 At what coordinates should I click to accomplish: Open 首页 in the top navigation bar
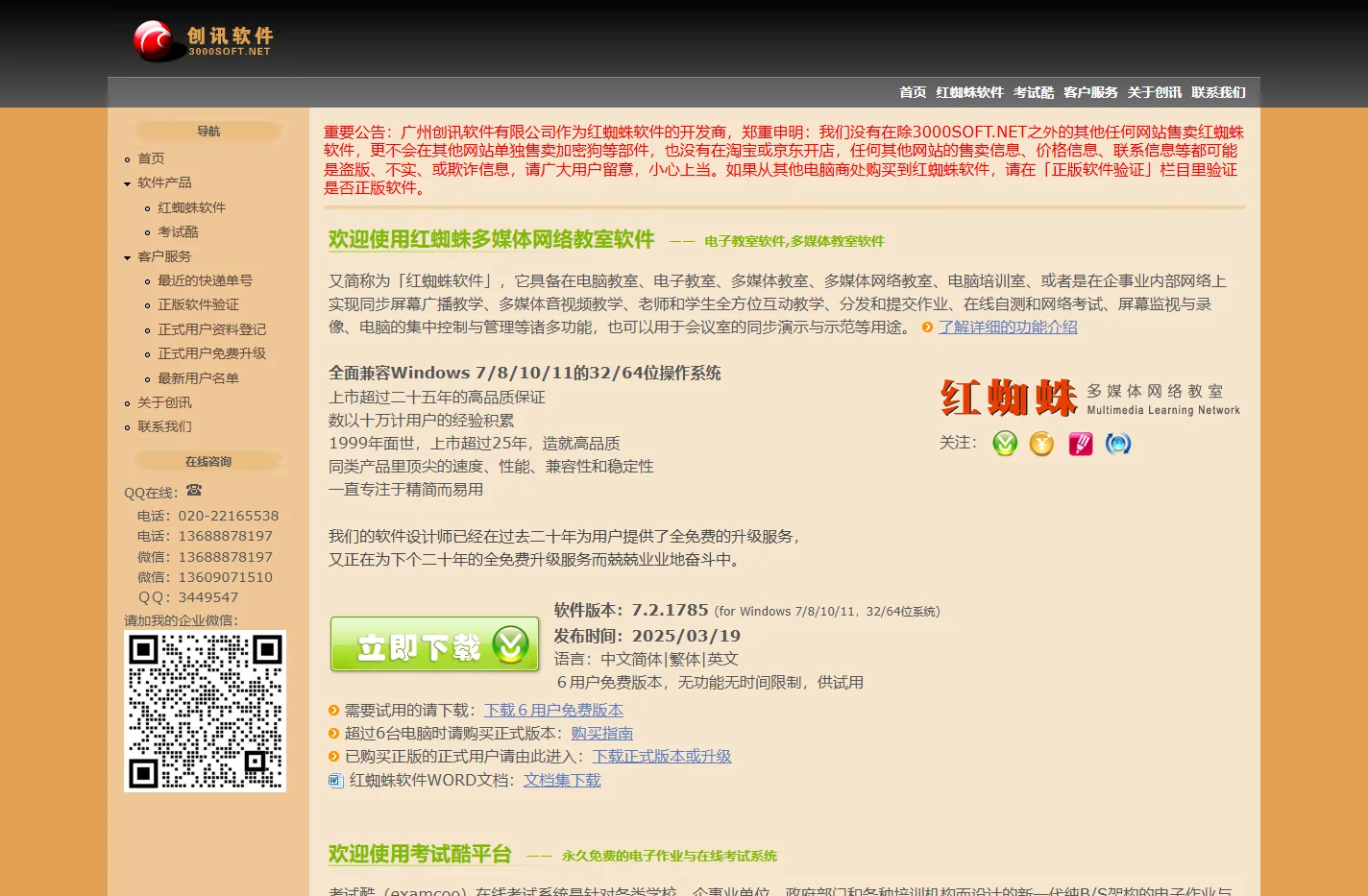(x=913, y=92)
